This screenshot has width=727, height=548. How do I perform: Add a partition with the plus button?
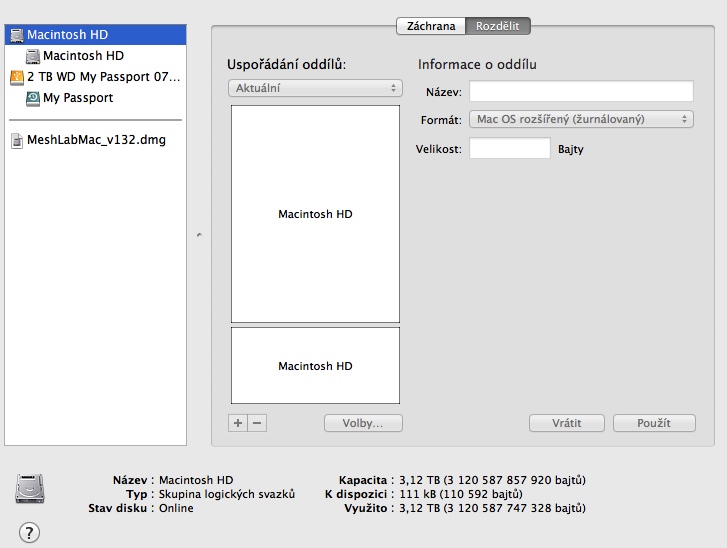pyautogui.click(x=238, y=423)
